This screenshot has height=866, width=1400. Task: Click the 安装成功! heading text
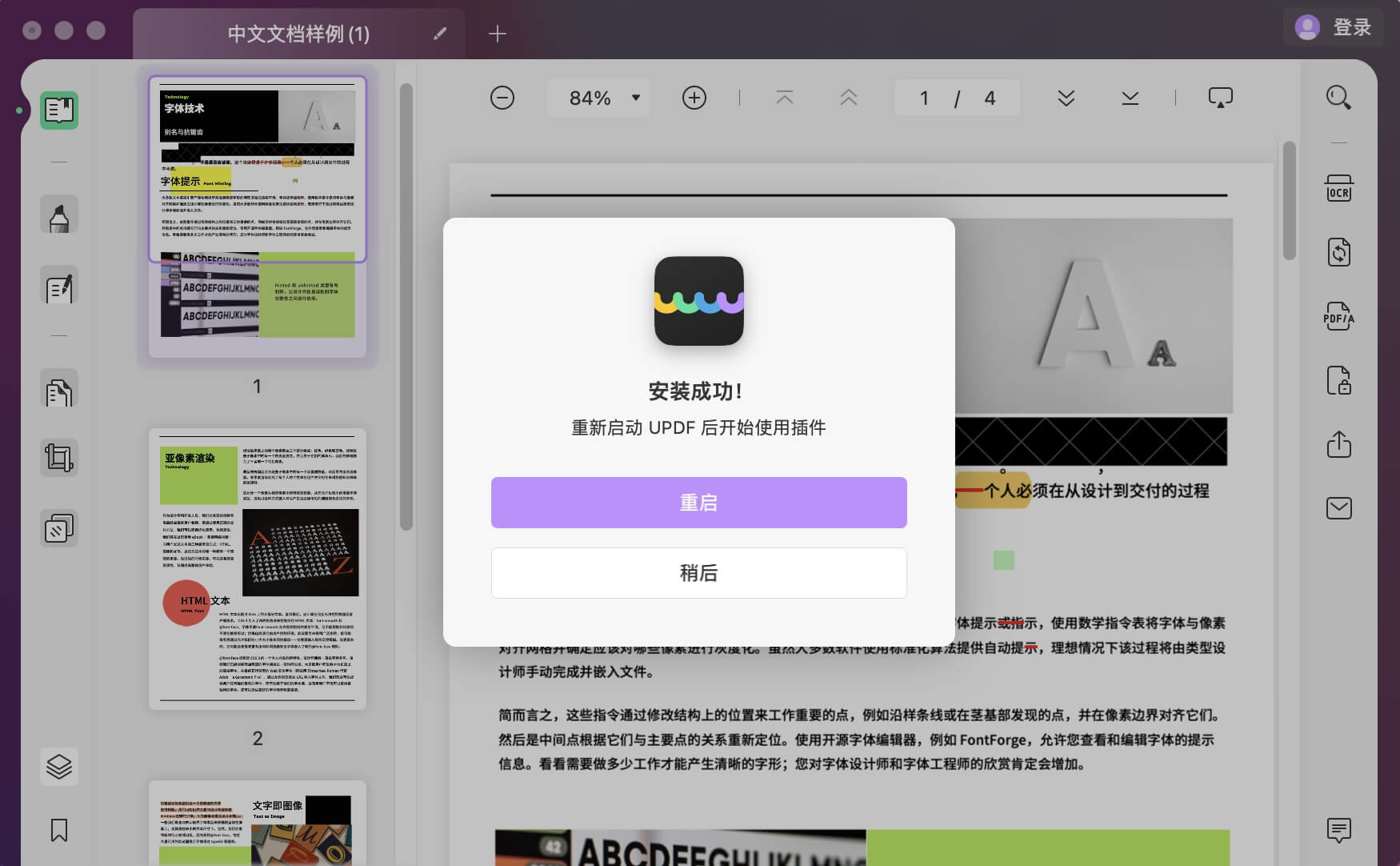pos(698,391)
